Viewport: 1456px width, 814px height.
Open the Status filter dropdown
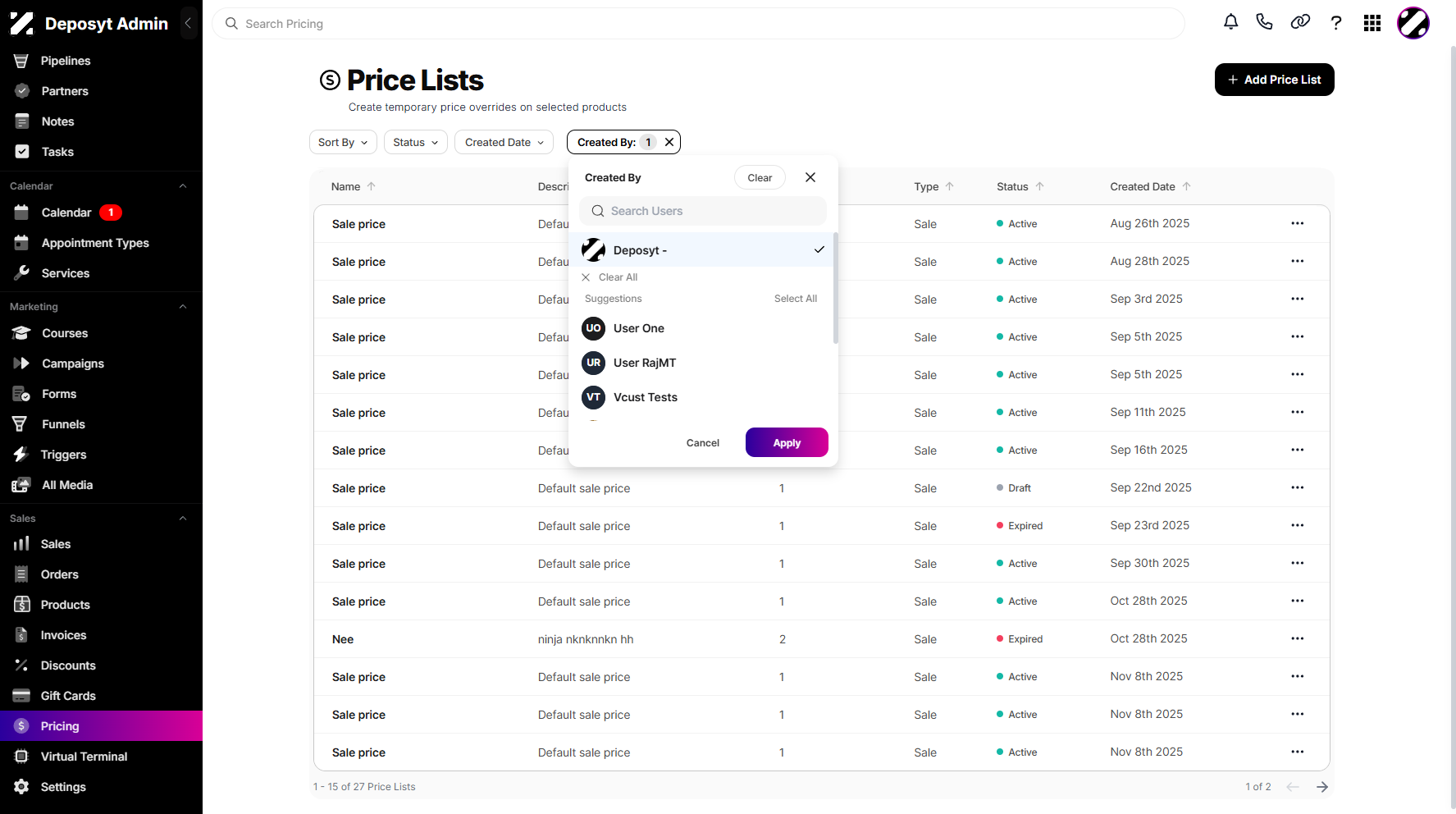pyautogui.click(x=416, y=142)
